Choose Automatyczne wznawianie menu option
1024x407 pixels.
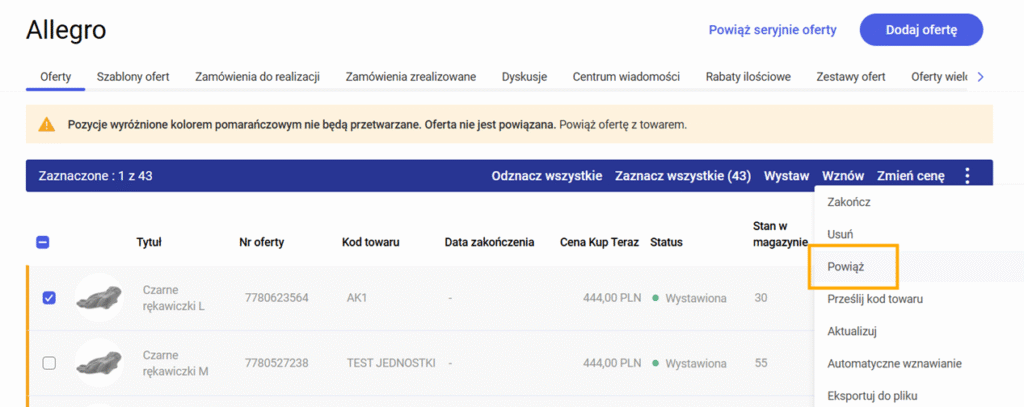pyautogui.click(x=894, y=364)
